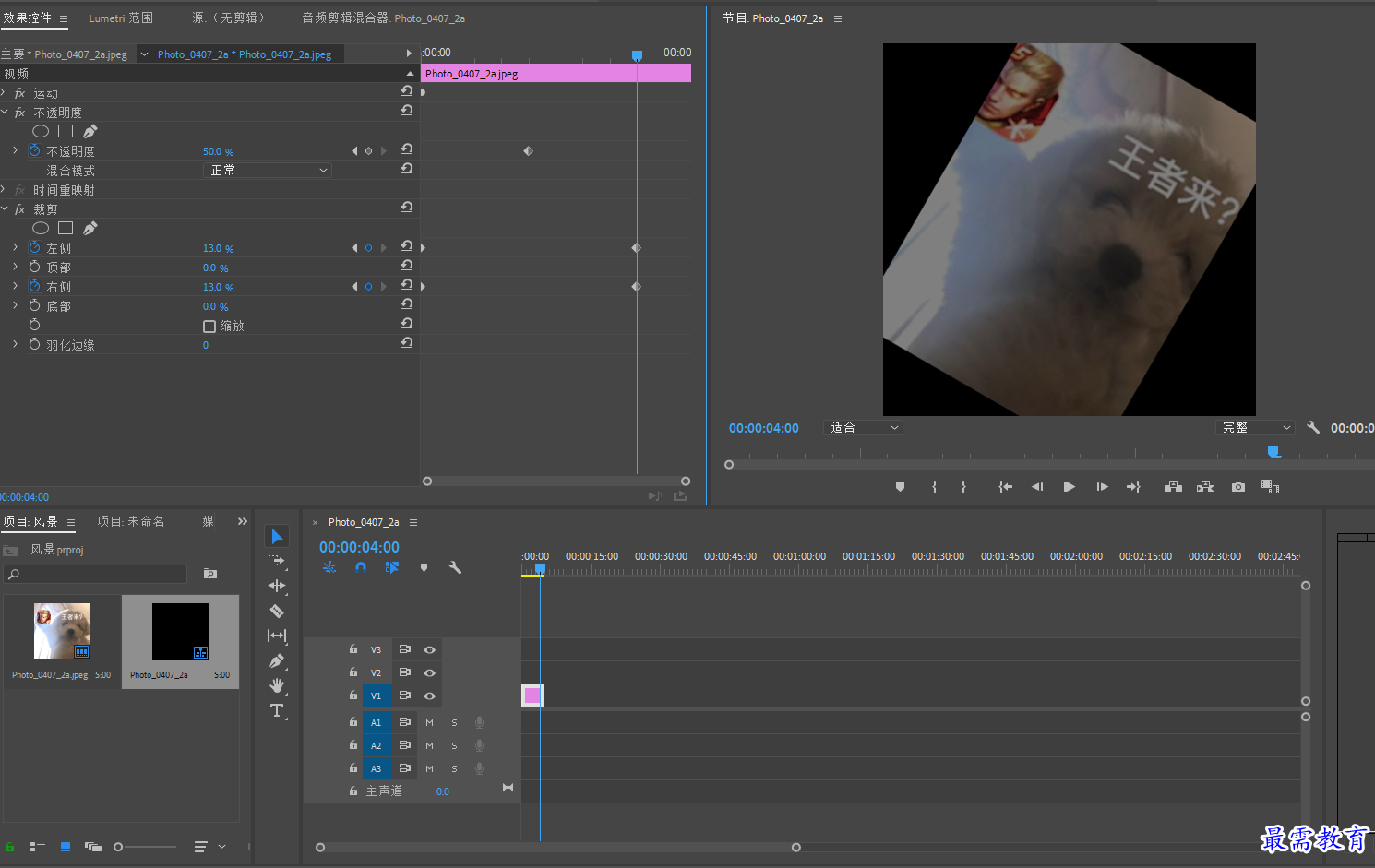Click the Program monitor timecode 00:00:04:00
The width and height of the screenshot is (1375, 868).
764,428
